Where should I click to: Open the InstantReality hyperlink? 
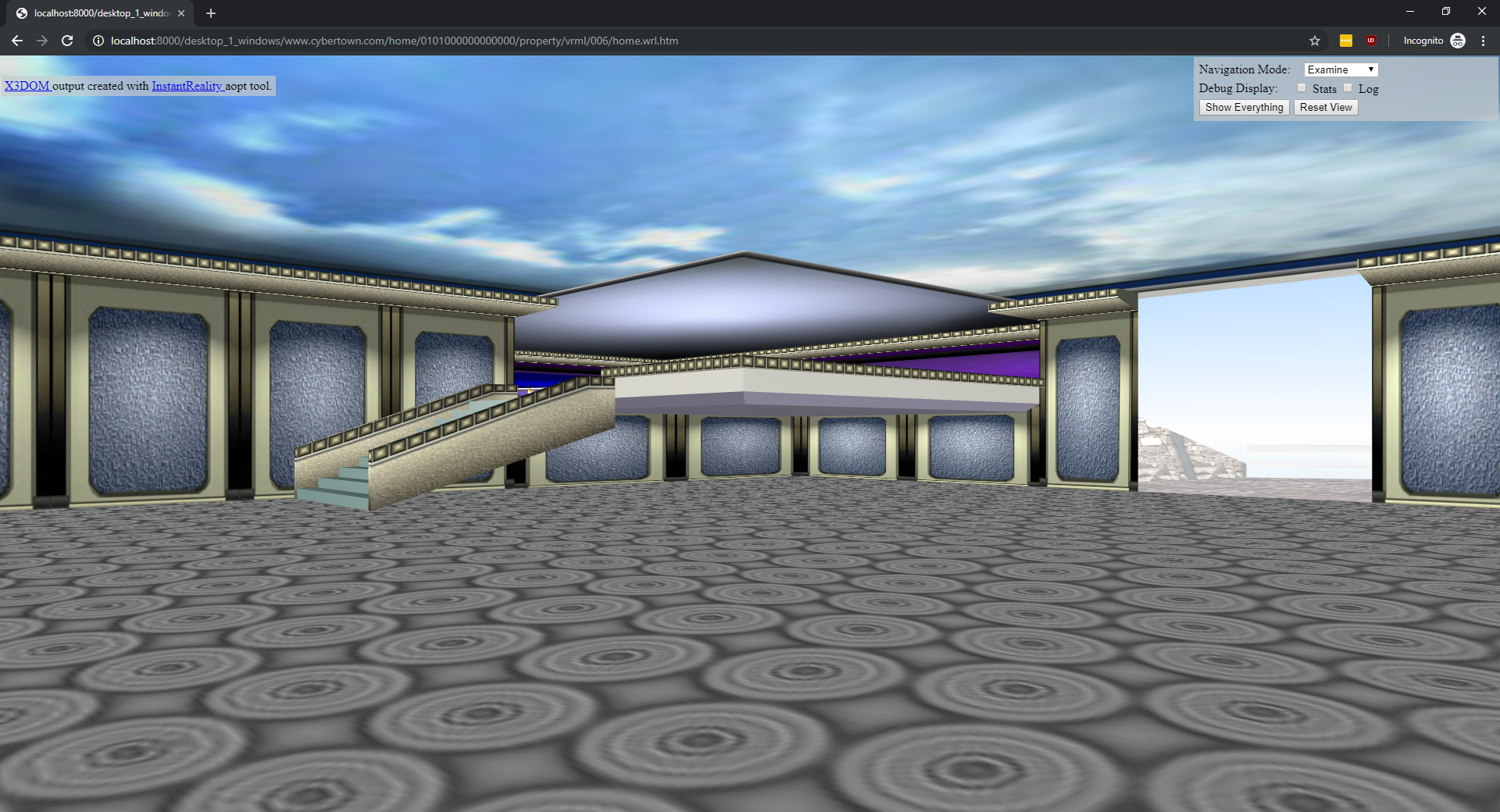tap(186, 86)
